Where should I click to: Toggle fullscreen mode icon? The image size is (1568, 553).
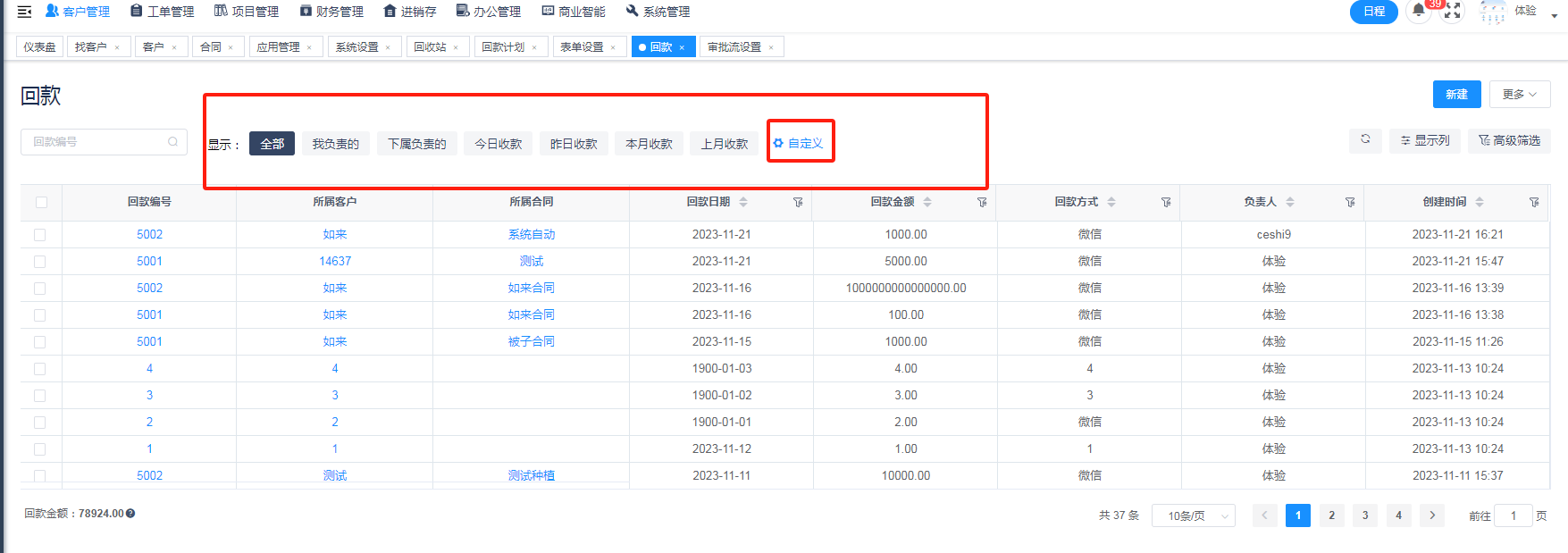tap(1453, 11)
